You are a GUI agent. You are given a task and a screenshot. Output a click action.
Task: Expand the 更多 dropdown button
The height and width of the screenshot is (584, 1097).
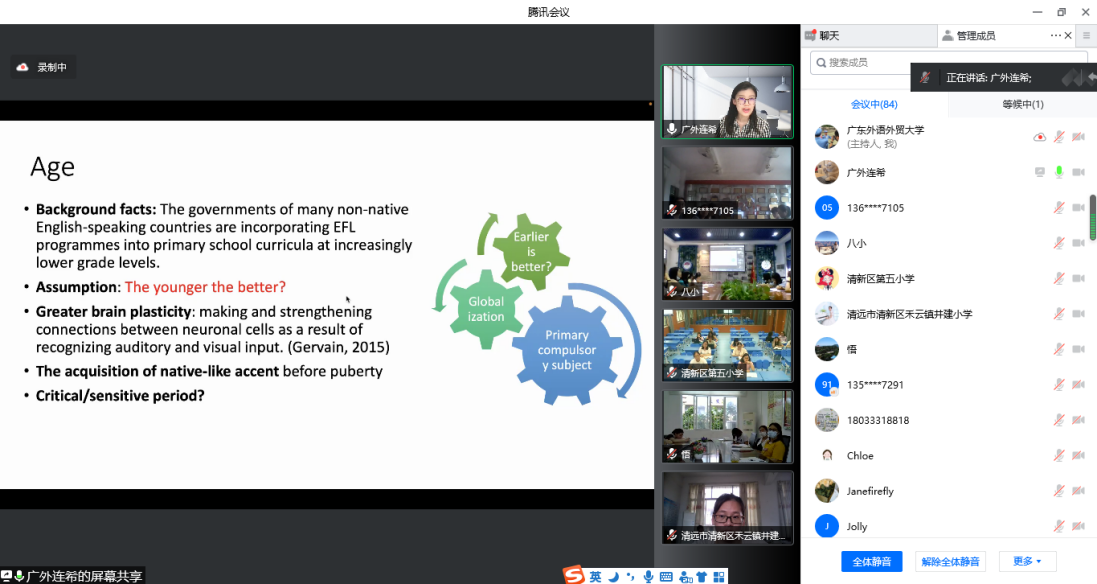click(x=1027, y=561)
